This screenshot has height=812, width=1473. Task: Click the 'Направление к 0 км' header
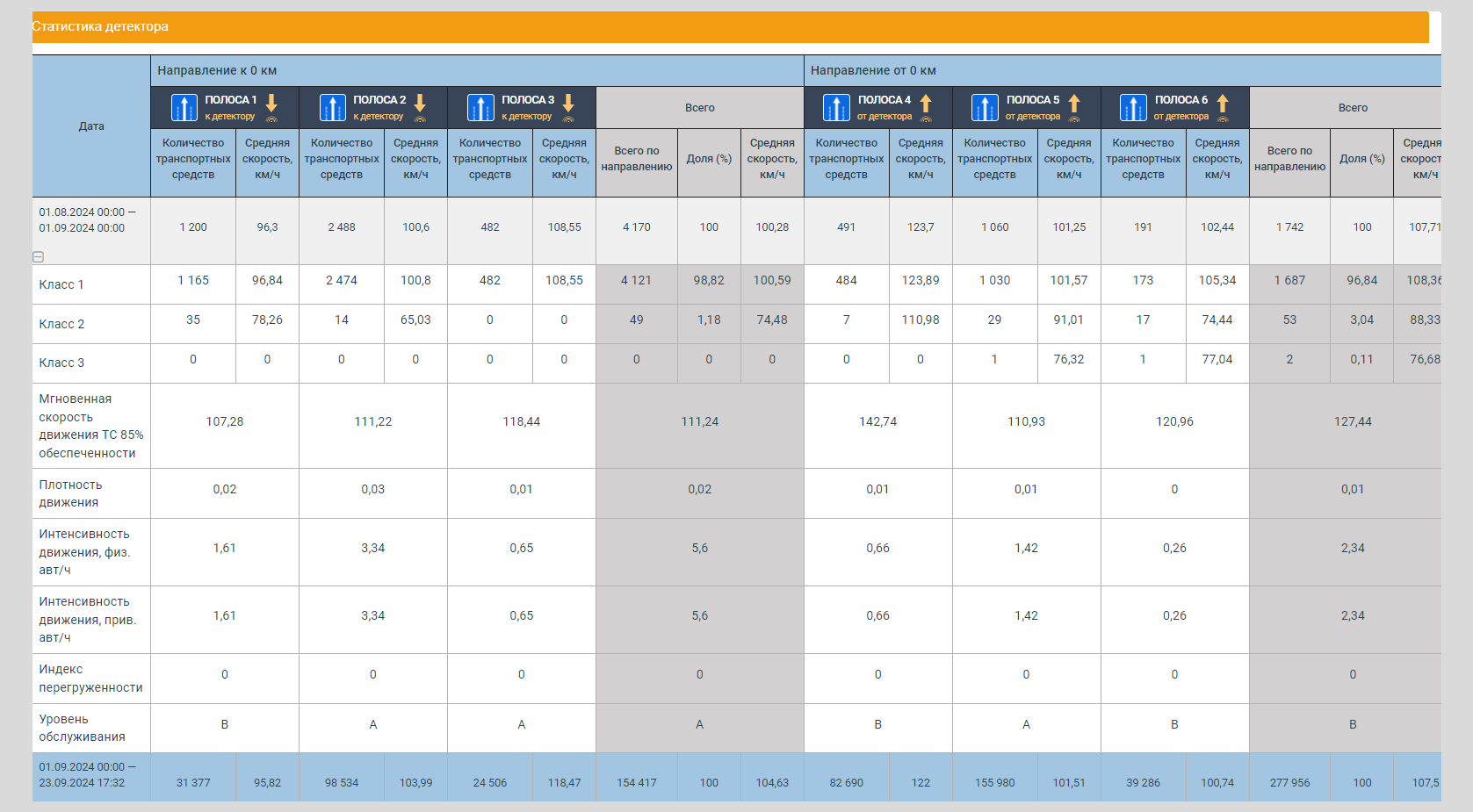pos(477,70)
